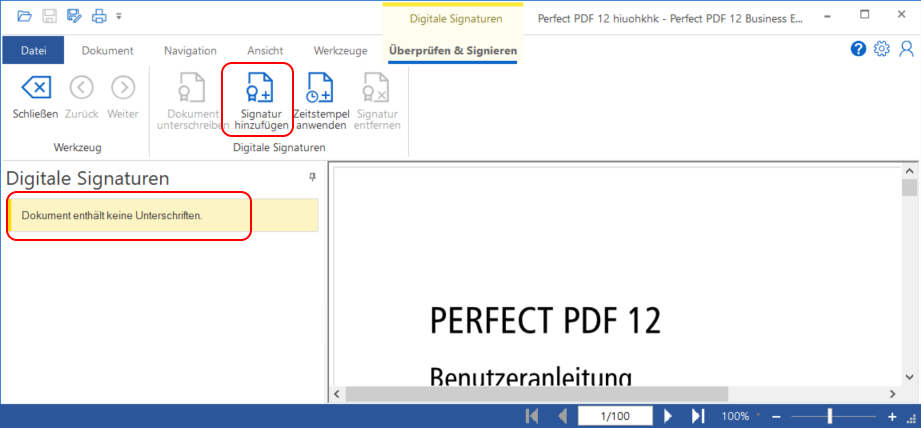Select the Überprüfen & Signieren tab
The width and height of the screenshot is (921, 428).
(x=453, y=50)
